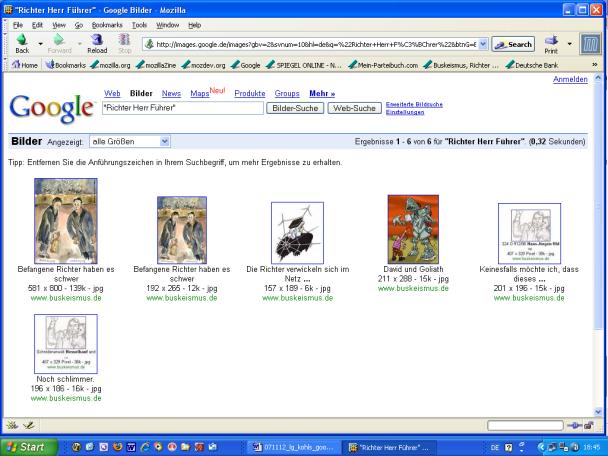
Task: Click the Search button next to URL bar
Action: (513, 44)
